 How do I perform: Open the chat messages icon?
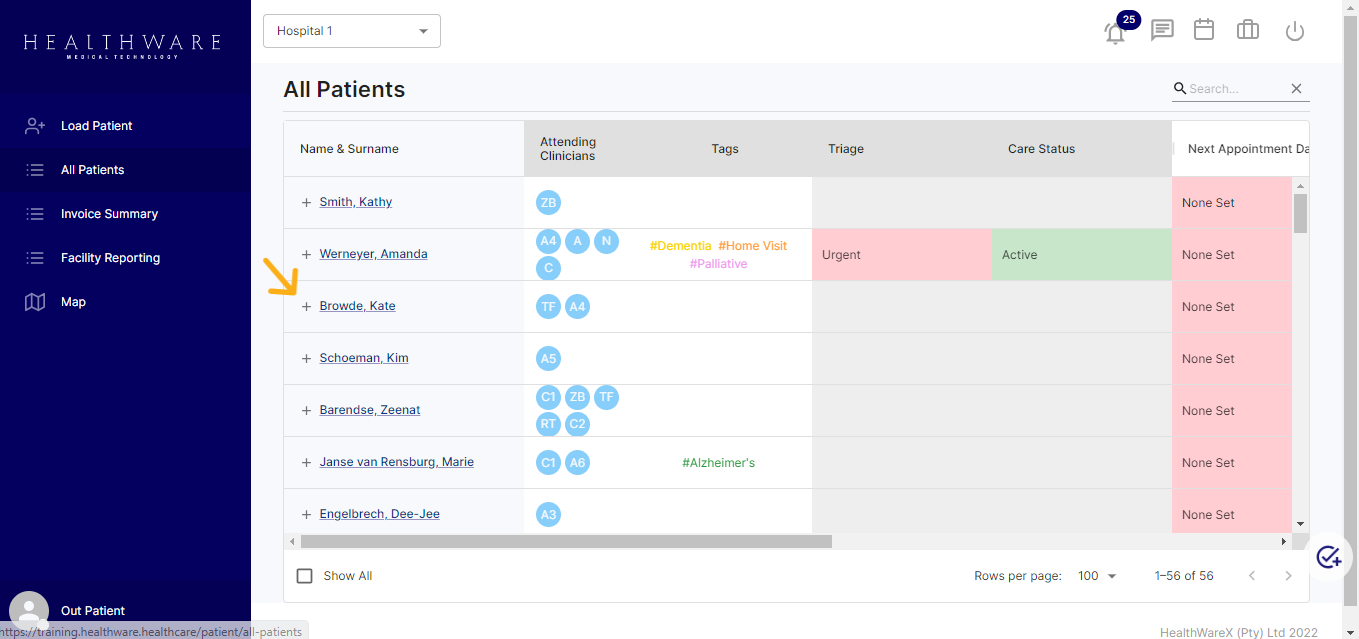pyautogui.click(x=1162, y=30)
